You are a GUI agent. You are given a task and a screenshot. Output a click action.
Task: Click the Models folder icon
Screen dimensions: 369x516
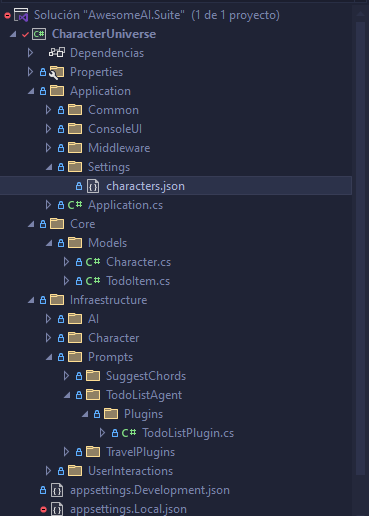coord(75,243)
